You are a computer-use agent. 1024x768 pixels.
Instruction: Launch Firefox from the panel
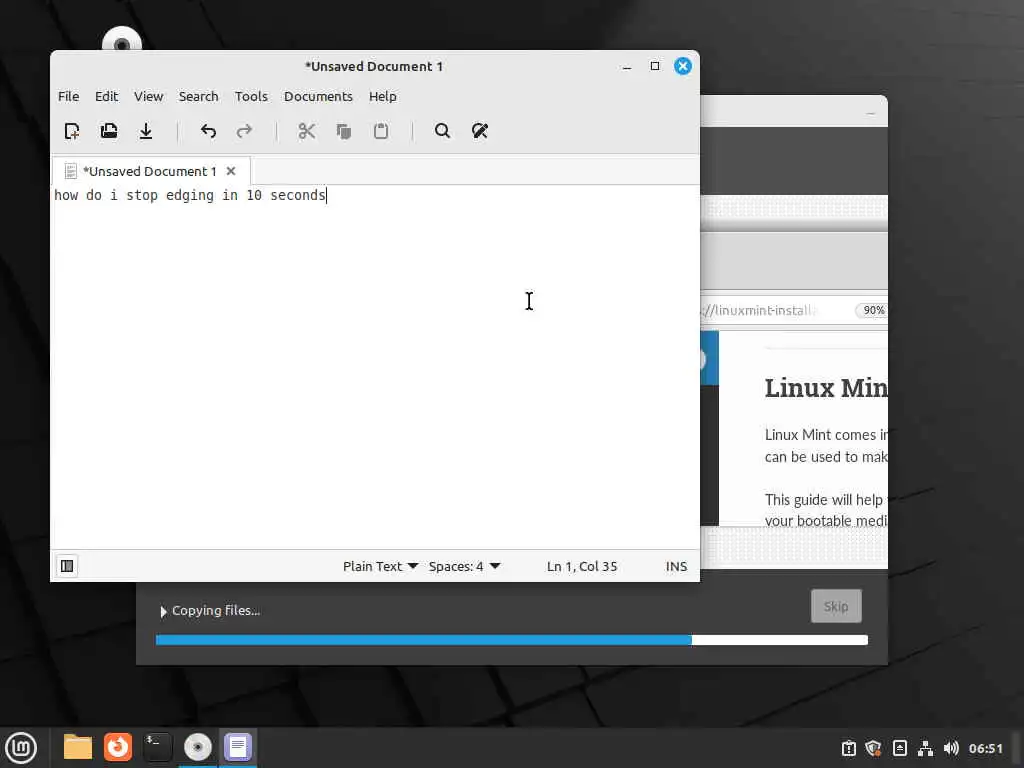click(118, 747)
